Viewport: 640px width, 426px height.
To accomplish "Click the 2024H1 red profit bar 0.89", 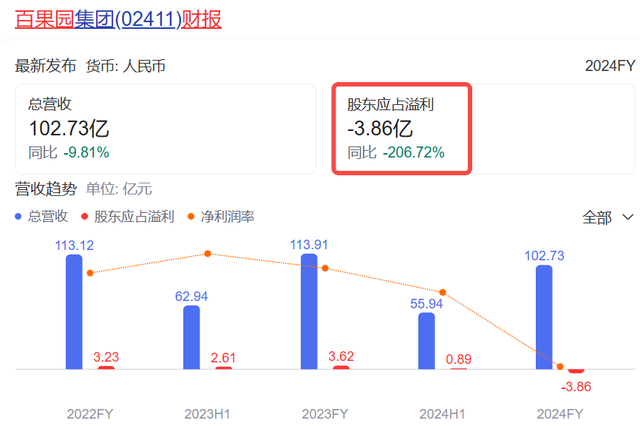I will 459,369.
